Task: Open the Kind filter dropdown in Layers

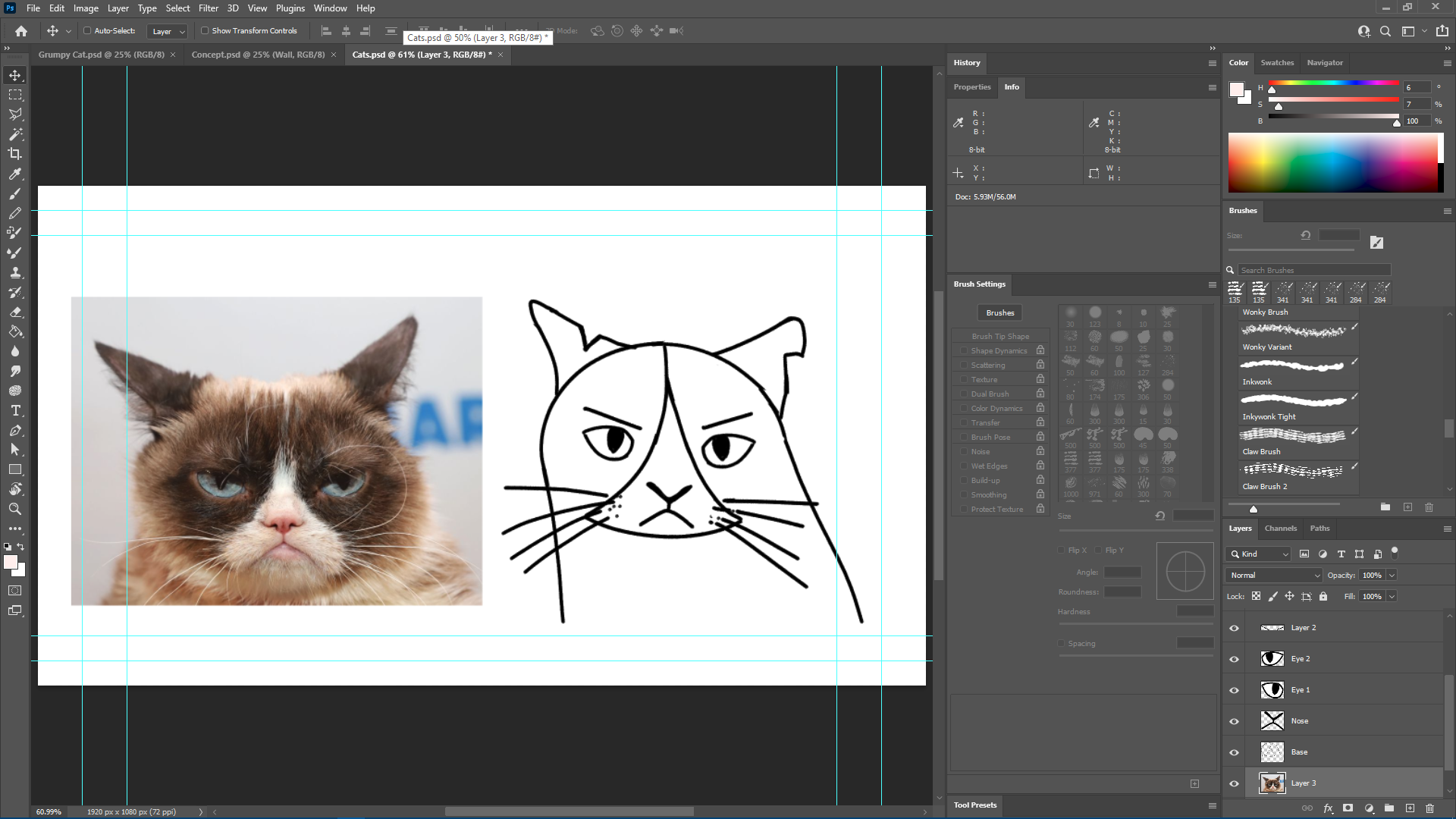Action: 1258,554
